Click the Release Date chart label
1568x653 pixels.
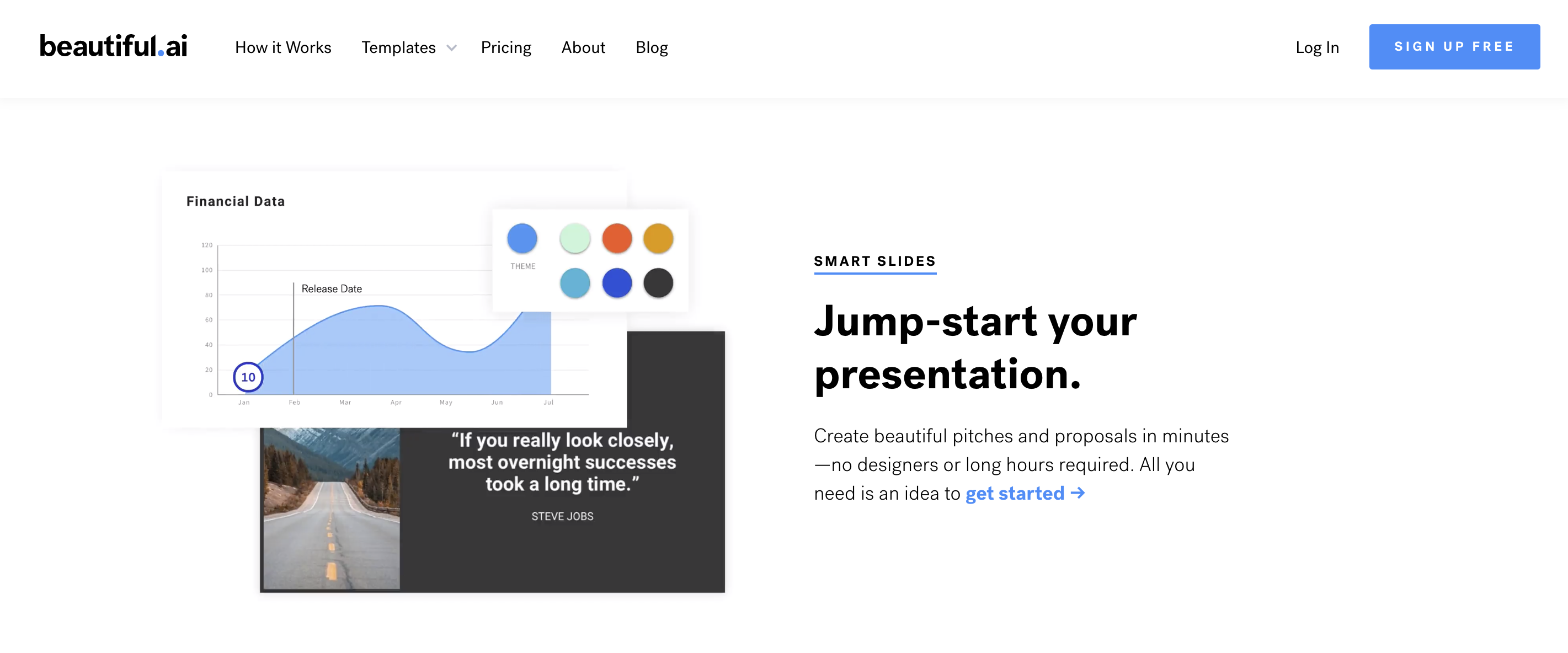pos(332,288)
